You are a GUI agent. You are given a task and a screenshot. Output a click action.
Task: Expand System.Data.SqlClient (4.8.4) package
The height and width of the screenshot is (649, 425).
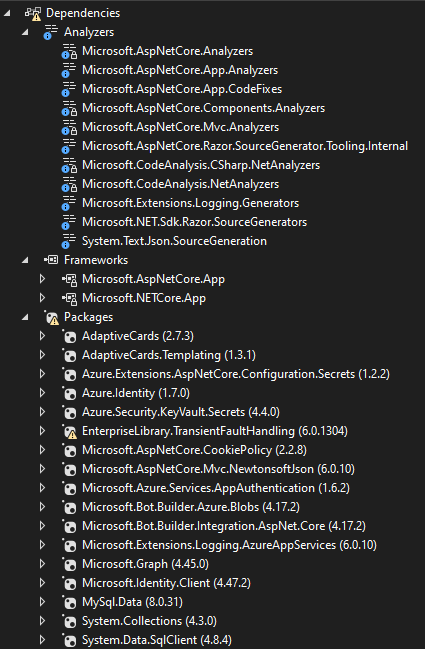click(x=42, y=640)
